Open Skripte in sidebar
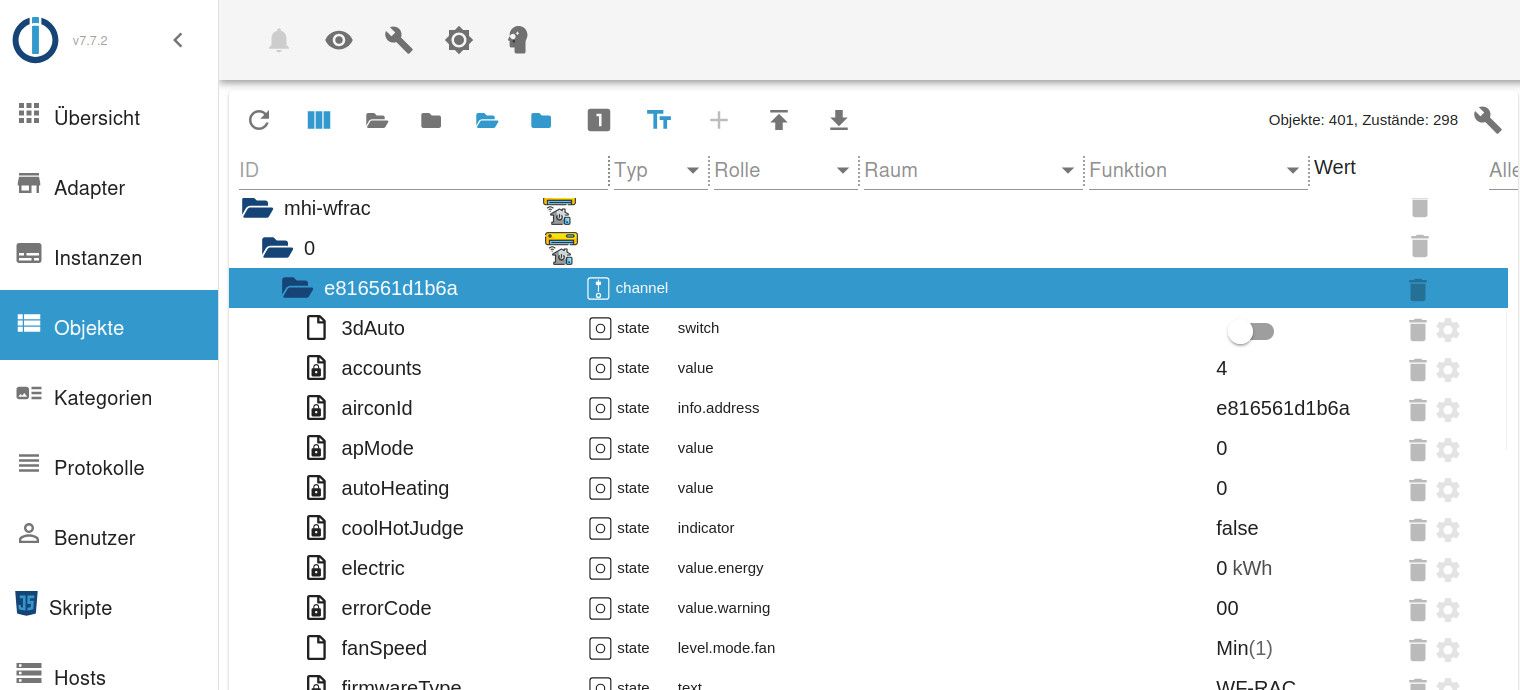This screenshot has width=1520, height=690. pos(109,607)
